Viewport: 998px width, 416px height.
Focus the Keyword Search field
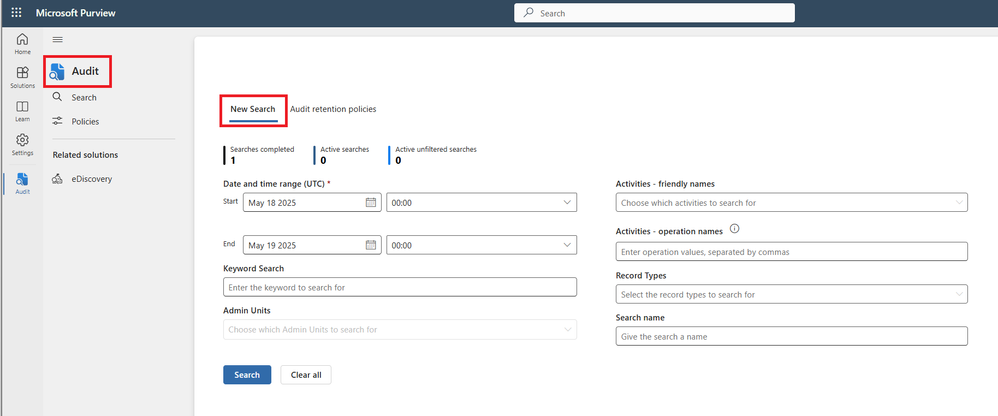point(400,287)
